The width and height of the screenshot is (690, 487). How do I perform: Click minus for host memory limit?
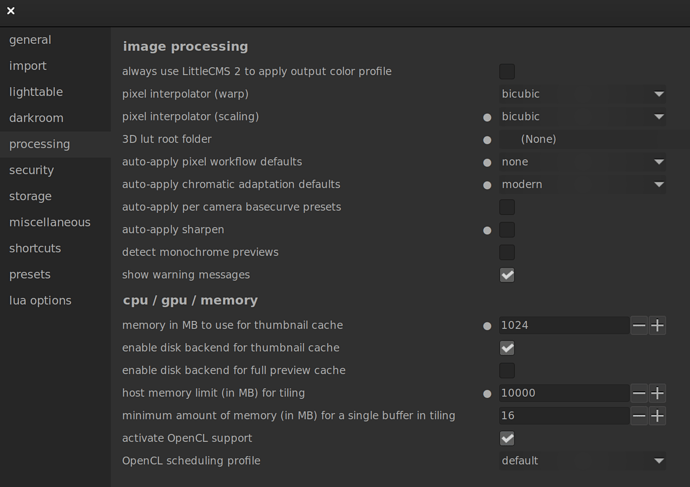click(x=639, y=393)
